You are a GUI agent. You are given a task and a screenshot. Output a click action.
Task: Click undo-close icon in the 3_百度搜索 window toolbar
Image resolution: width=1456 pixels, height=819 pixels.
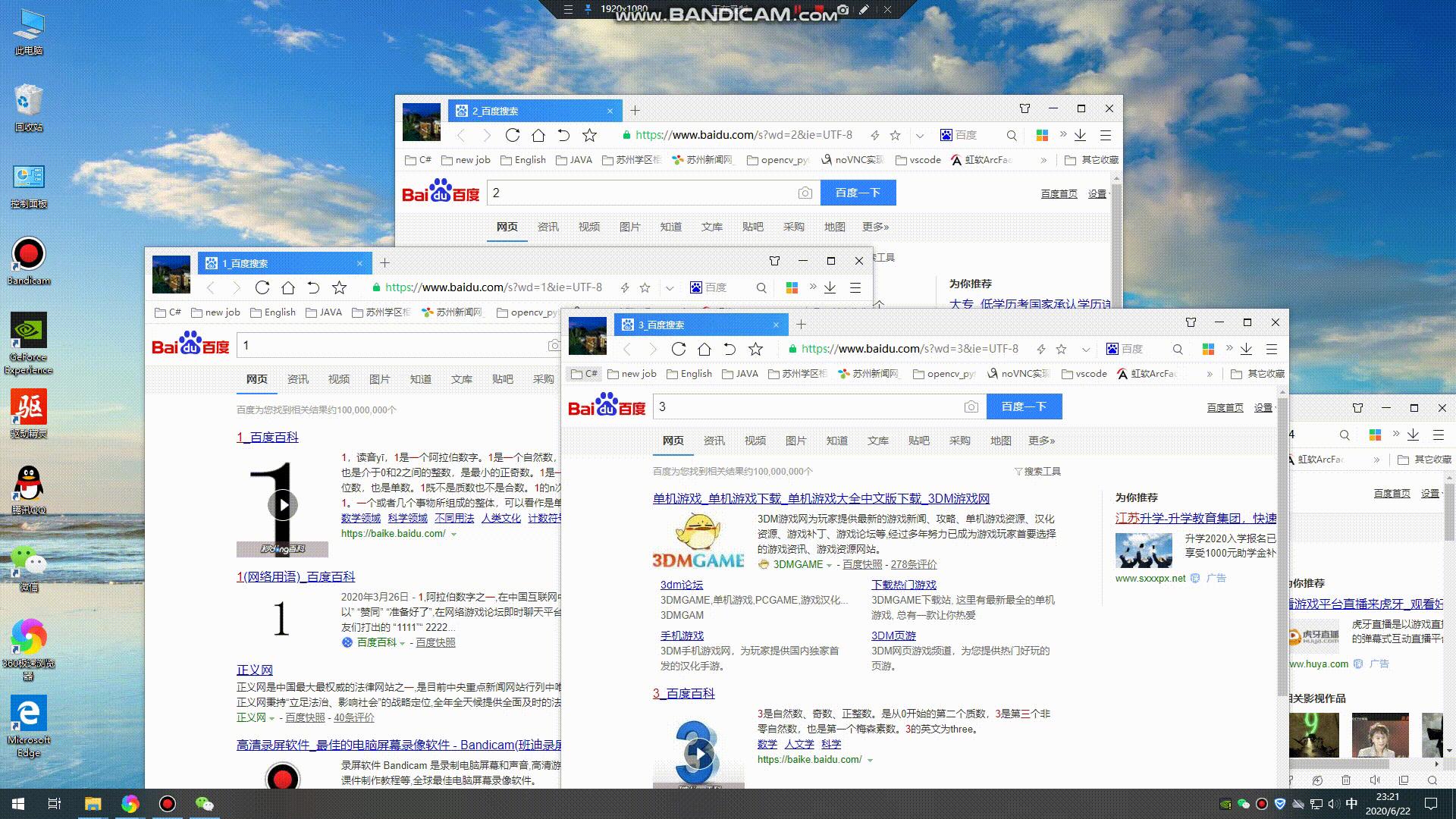tap(730, 349)
